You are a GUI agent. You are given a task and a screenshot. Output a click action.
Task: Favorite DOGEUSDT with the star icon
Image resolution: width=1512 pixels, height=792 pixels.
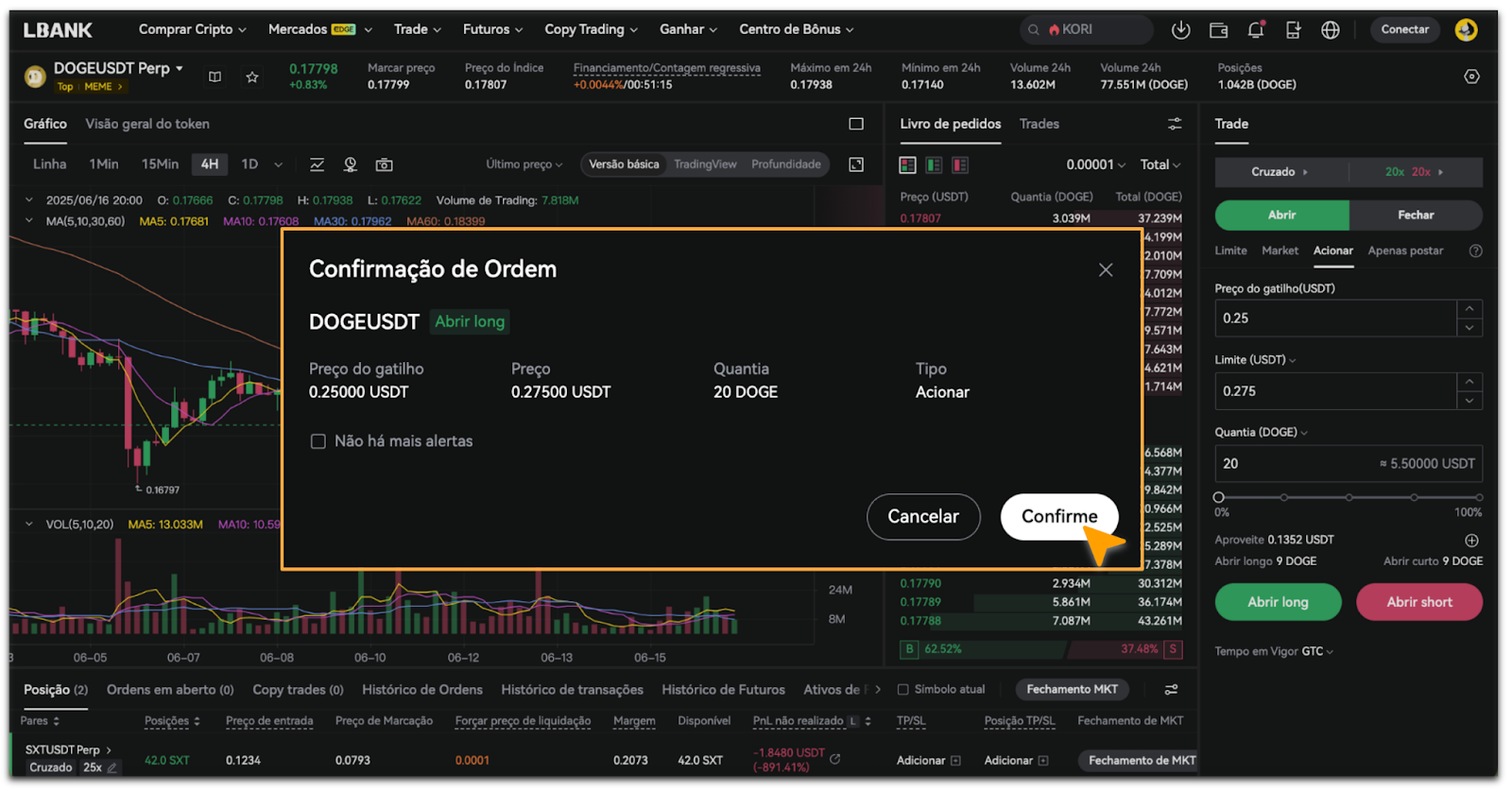252,77
